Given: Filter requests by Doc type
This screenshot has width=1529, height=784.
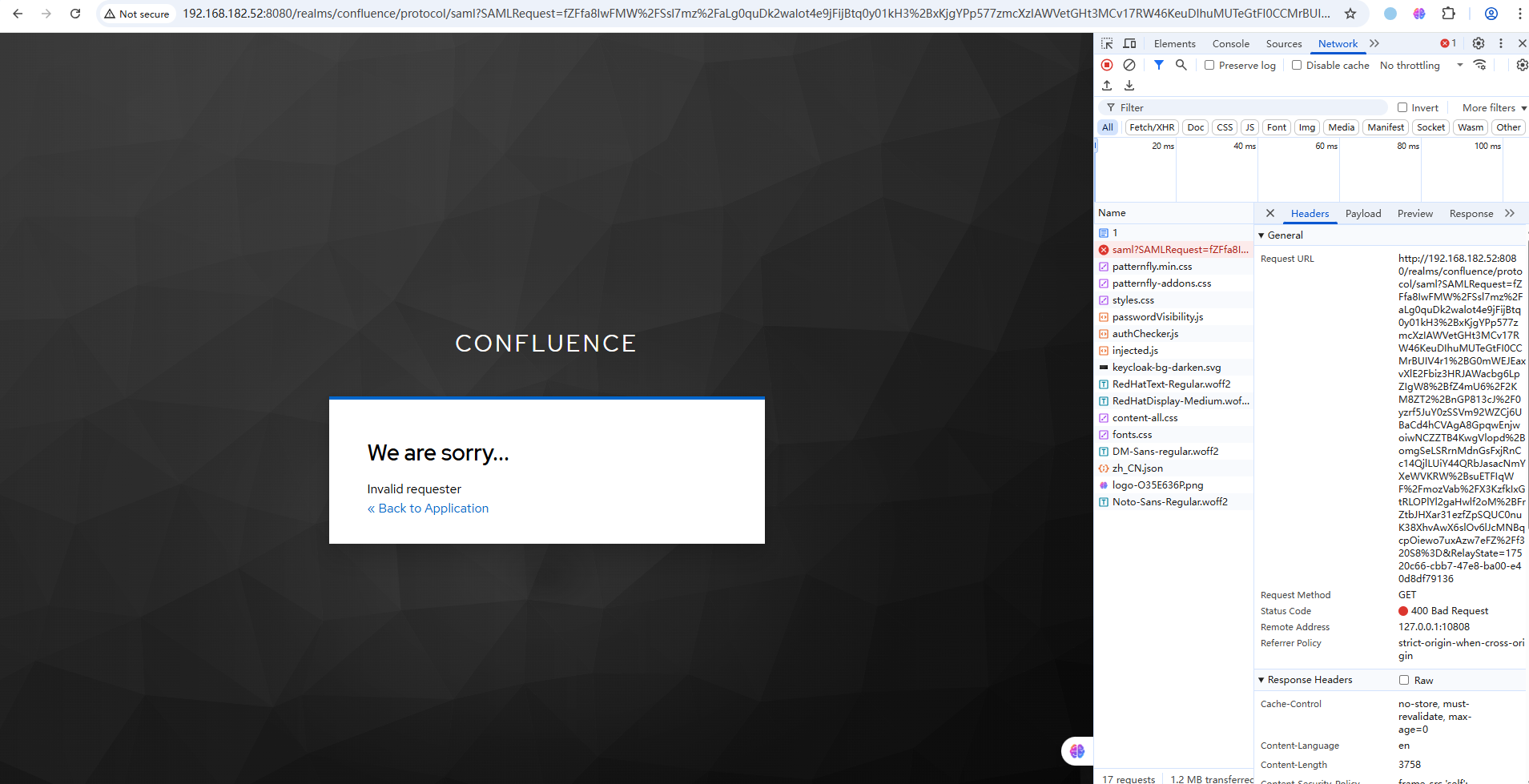Looking at the screenshot, I should pyautogui.click(x=1196, y=127).
